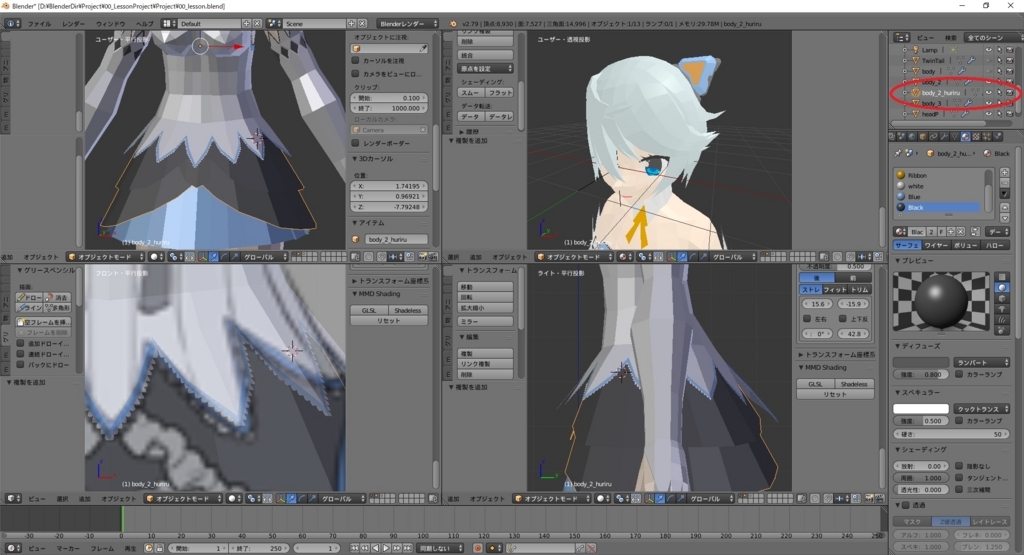Image resolution: width=1024 pixels, height=555 pixels.
Task: Enable カメラをビューにロック checkbox
Action: point(355,74)
